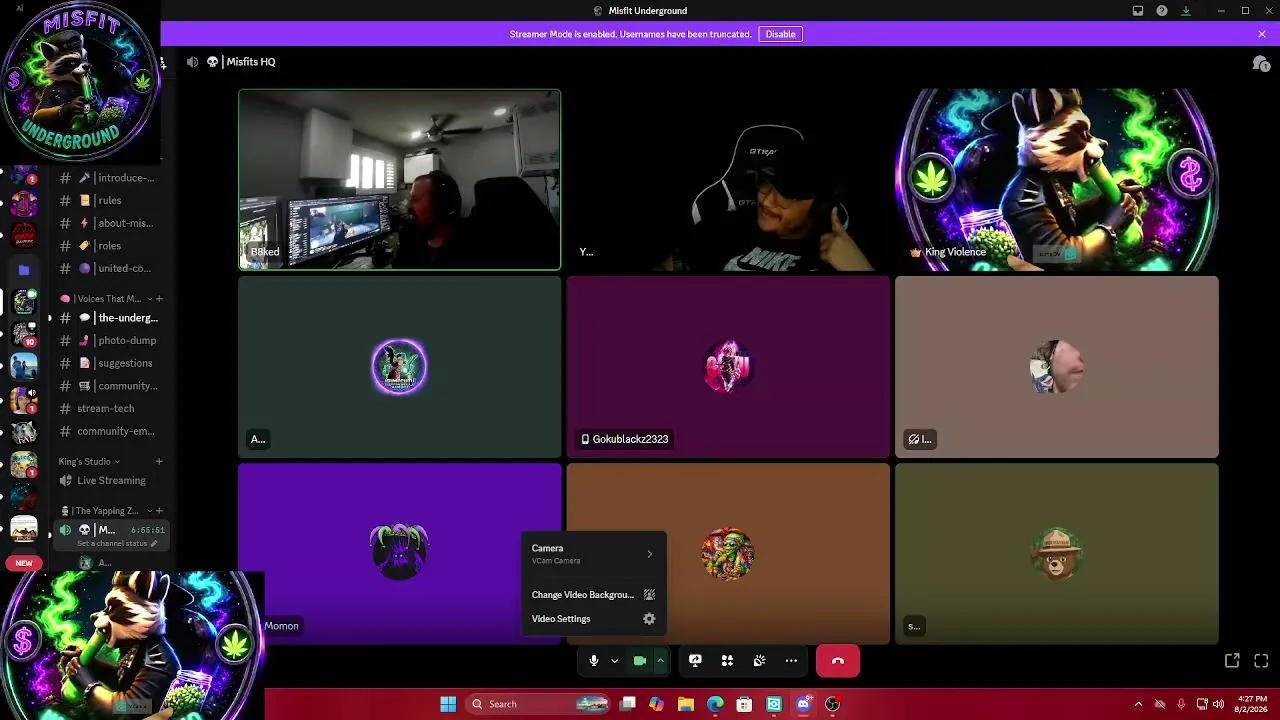The height and width of the screenshot is (720, 1280).
Task: Open the taskbar clock and date
Action: coord(1252,704)
